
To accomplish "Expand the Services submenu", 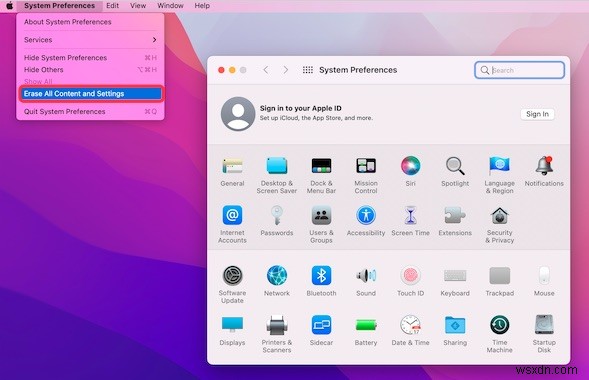I will pos(90,40).
